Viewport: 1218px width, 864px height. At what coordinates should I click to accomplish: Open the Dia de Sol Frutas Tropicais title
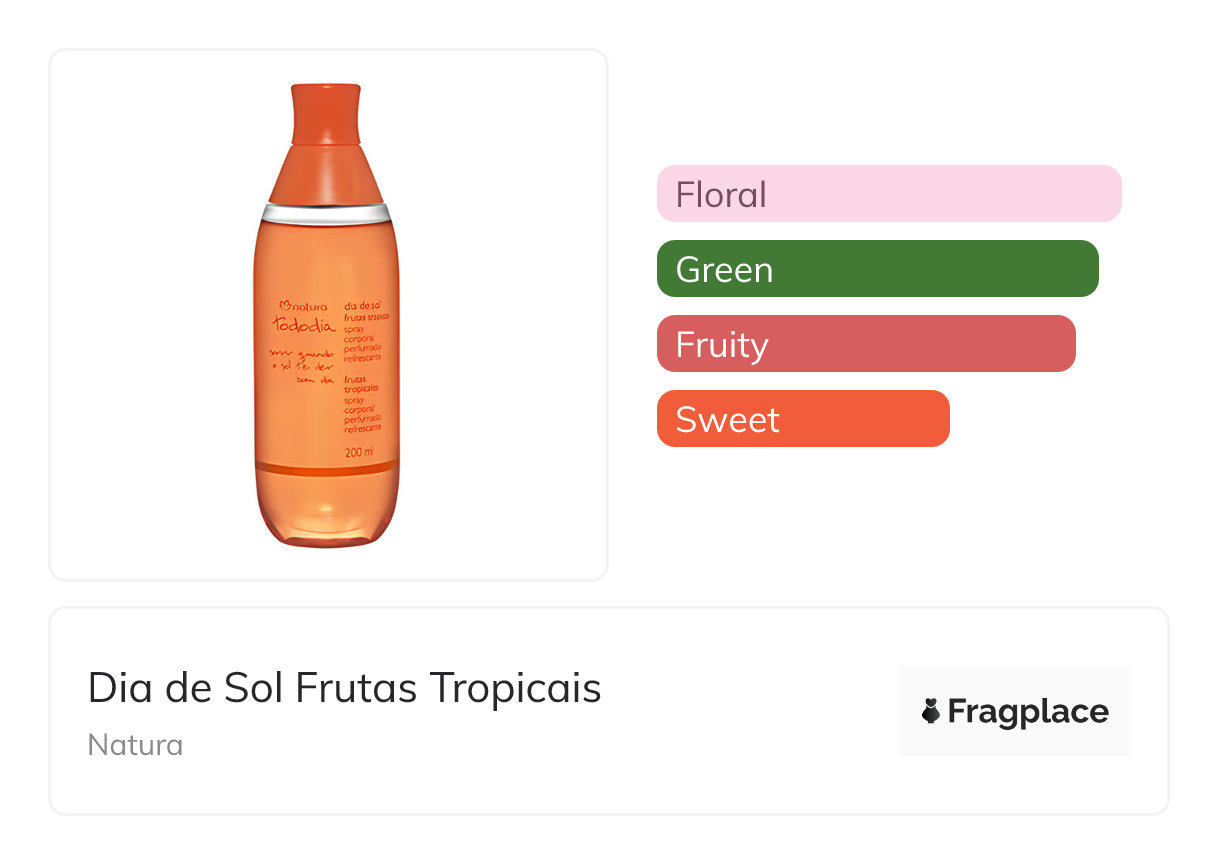(344, 688)
